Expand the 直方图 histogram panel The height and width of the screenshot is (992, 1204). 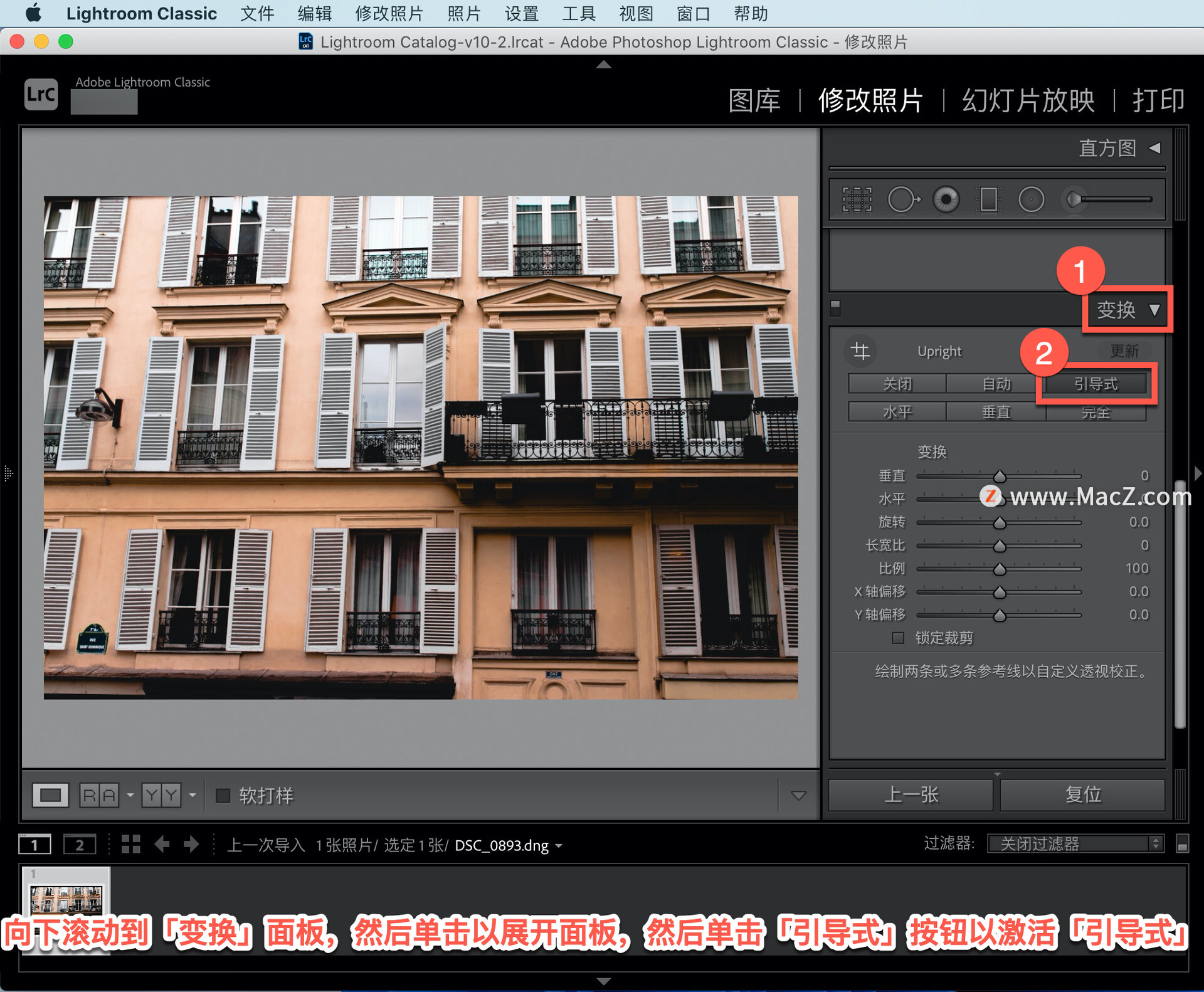[x=1154, y=148]
